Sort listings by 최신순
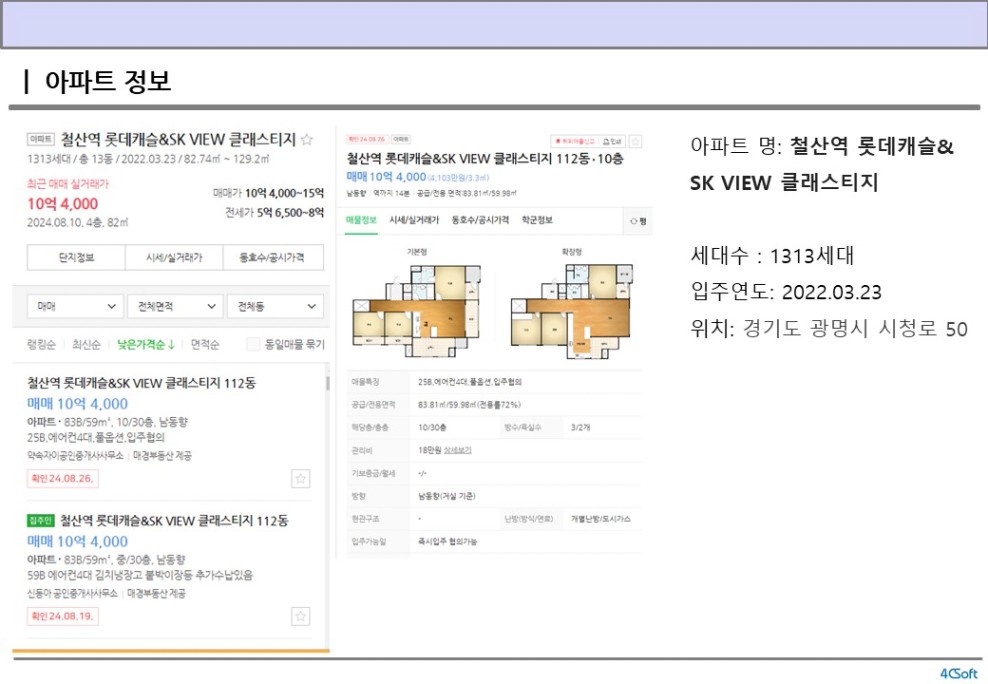The width and height of the screenshot is (988, 684). [x=86, y=345]
